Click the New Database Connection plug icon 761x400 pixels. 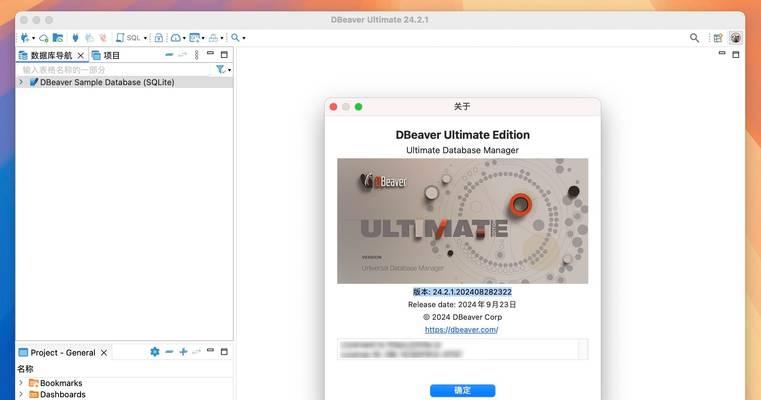tap(25, 37)
